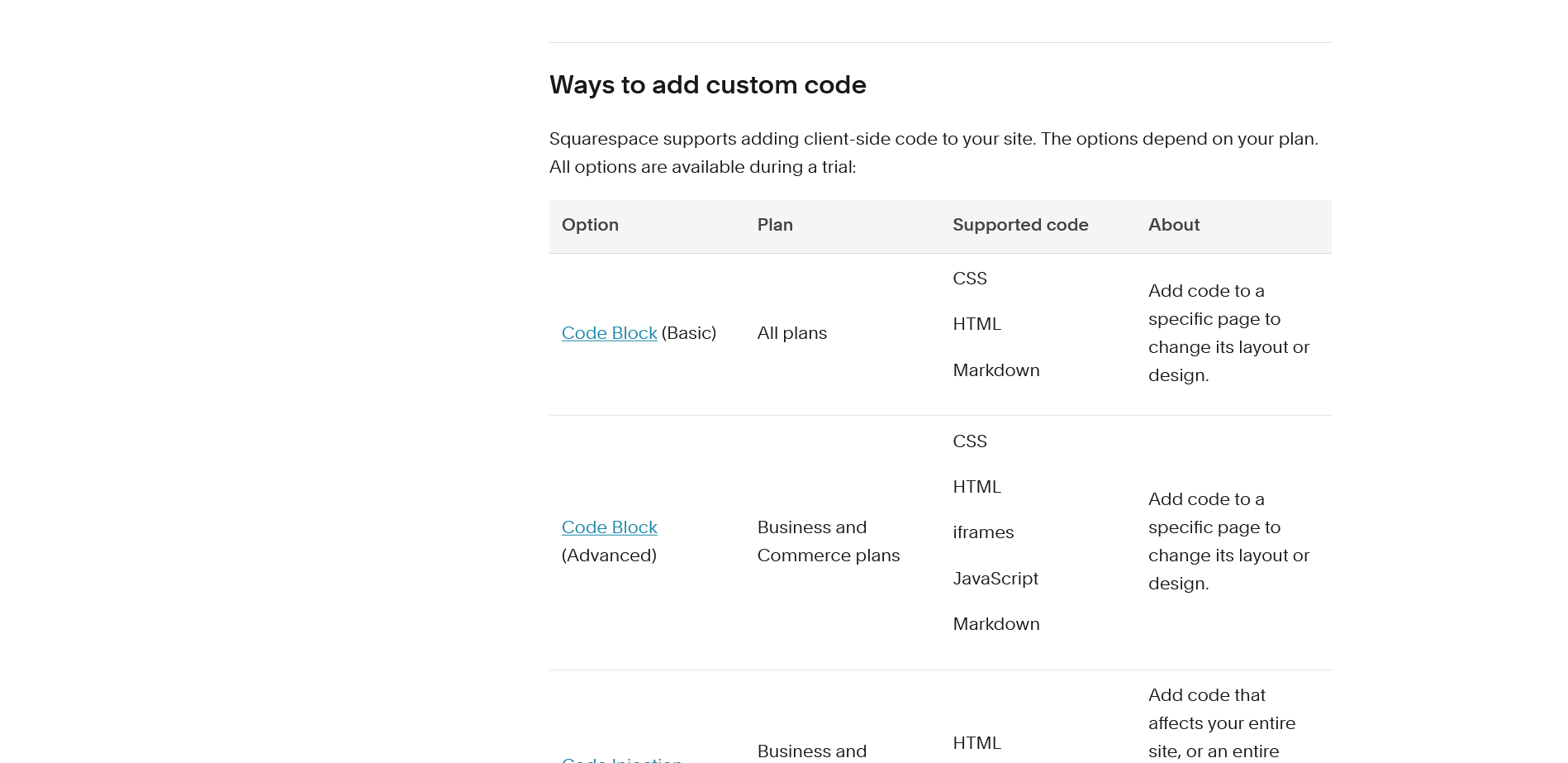The image size is (1568, 763).
Task: Click 'CSS' in the Advanced Code Block row
Action: click(969, 441)
